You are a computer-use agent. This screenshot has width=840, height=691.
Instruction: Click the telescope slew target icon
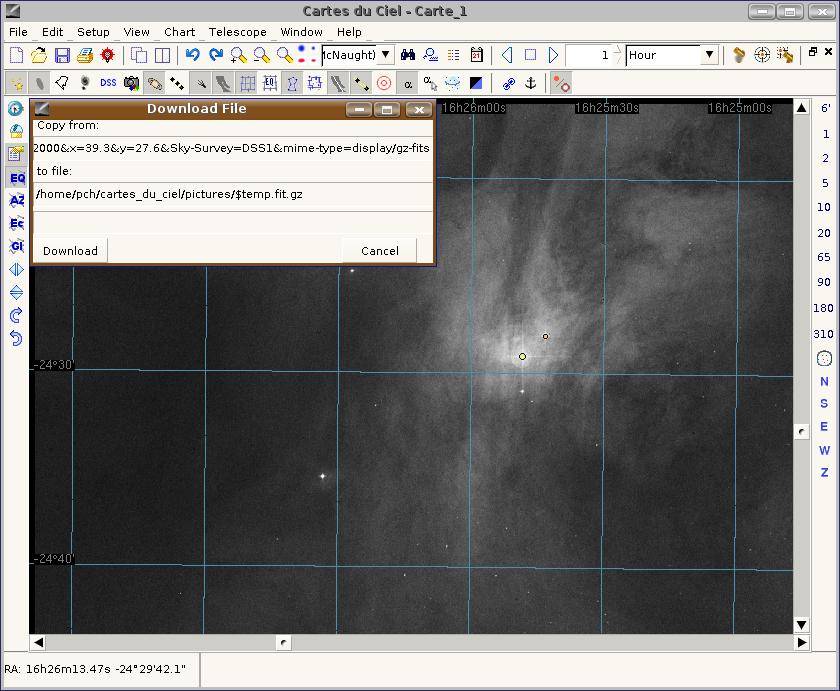pyautogui.click(x=762, y=55)
